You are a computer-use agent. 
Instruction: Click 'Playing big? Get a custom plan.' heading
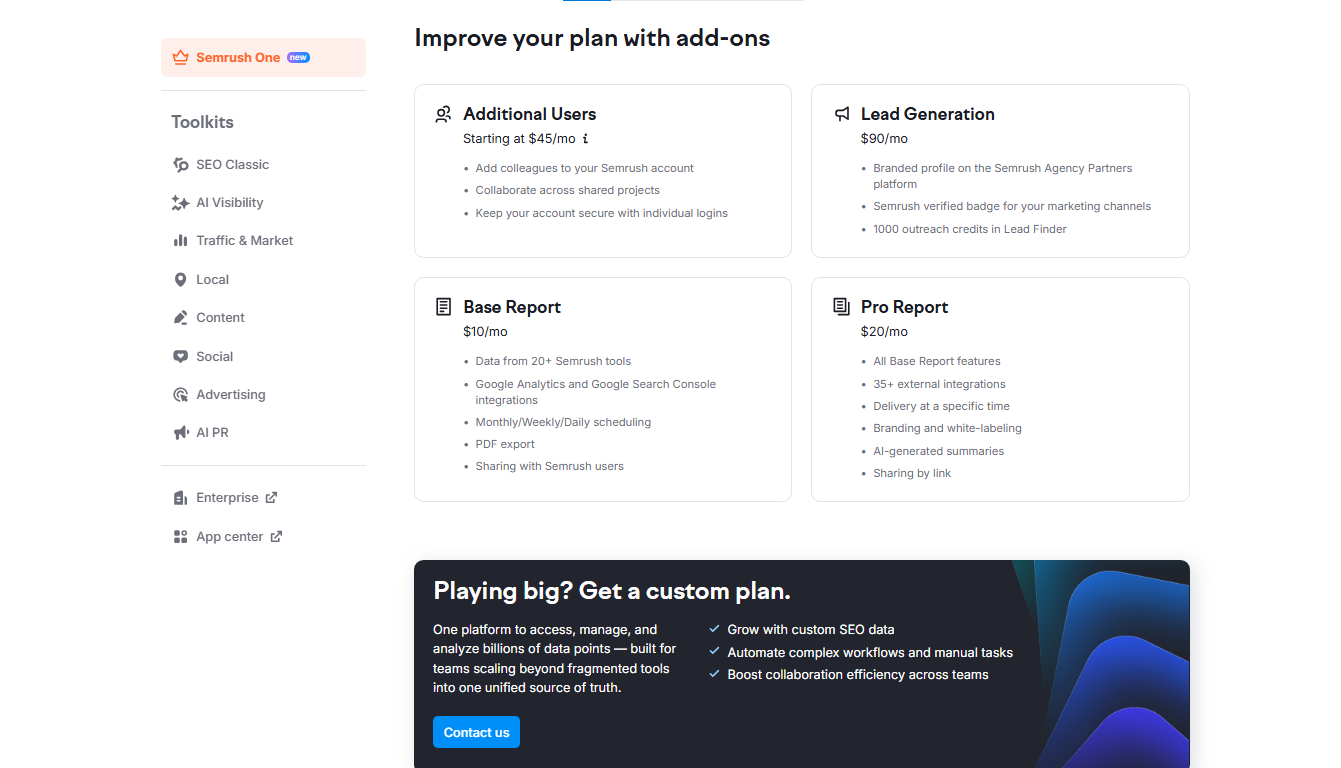[x=612, y=591]
